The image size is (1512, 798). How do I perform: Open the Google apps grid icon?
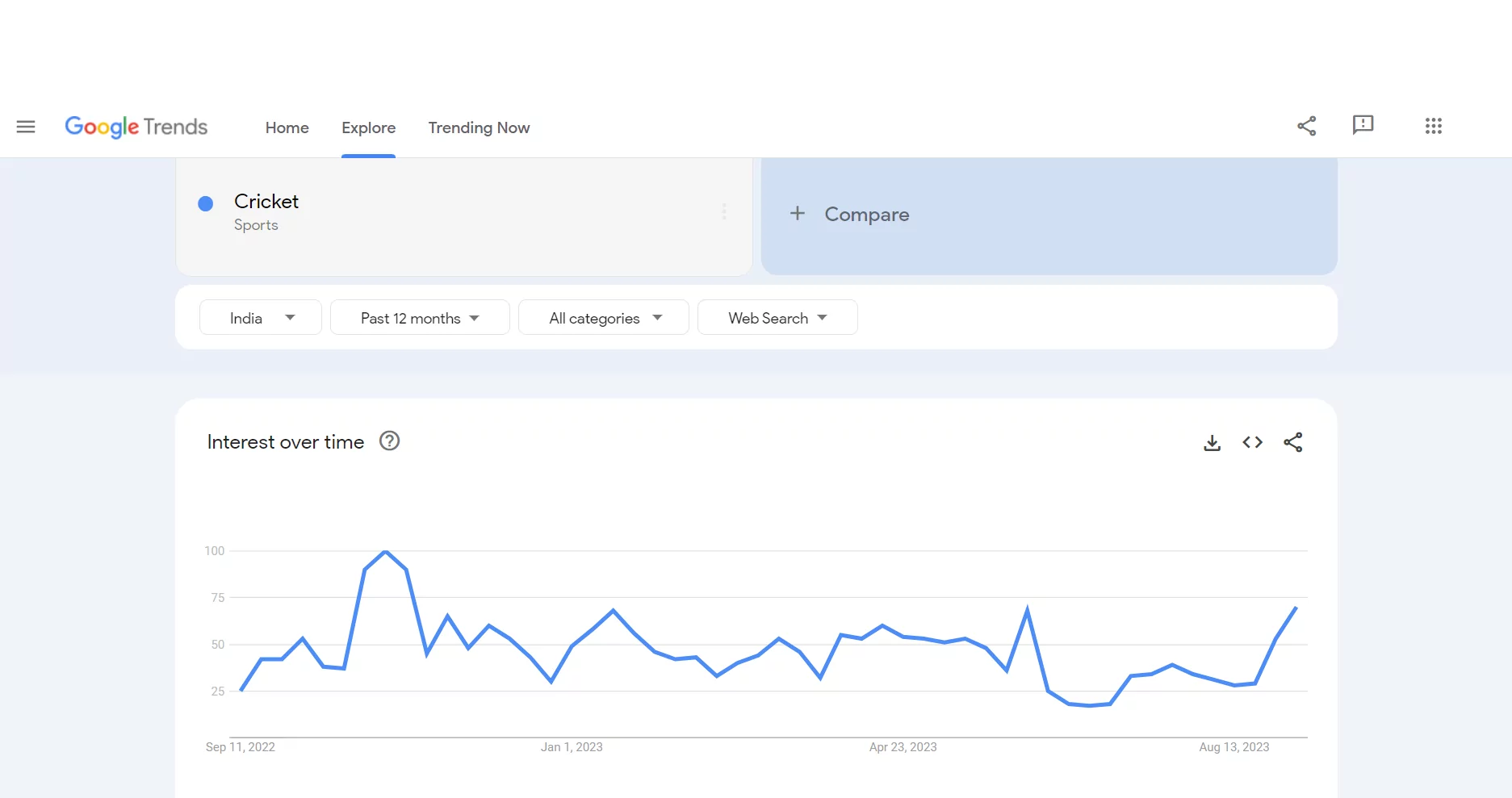pos(1434,126)
